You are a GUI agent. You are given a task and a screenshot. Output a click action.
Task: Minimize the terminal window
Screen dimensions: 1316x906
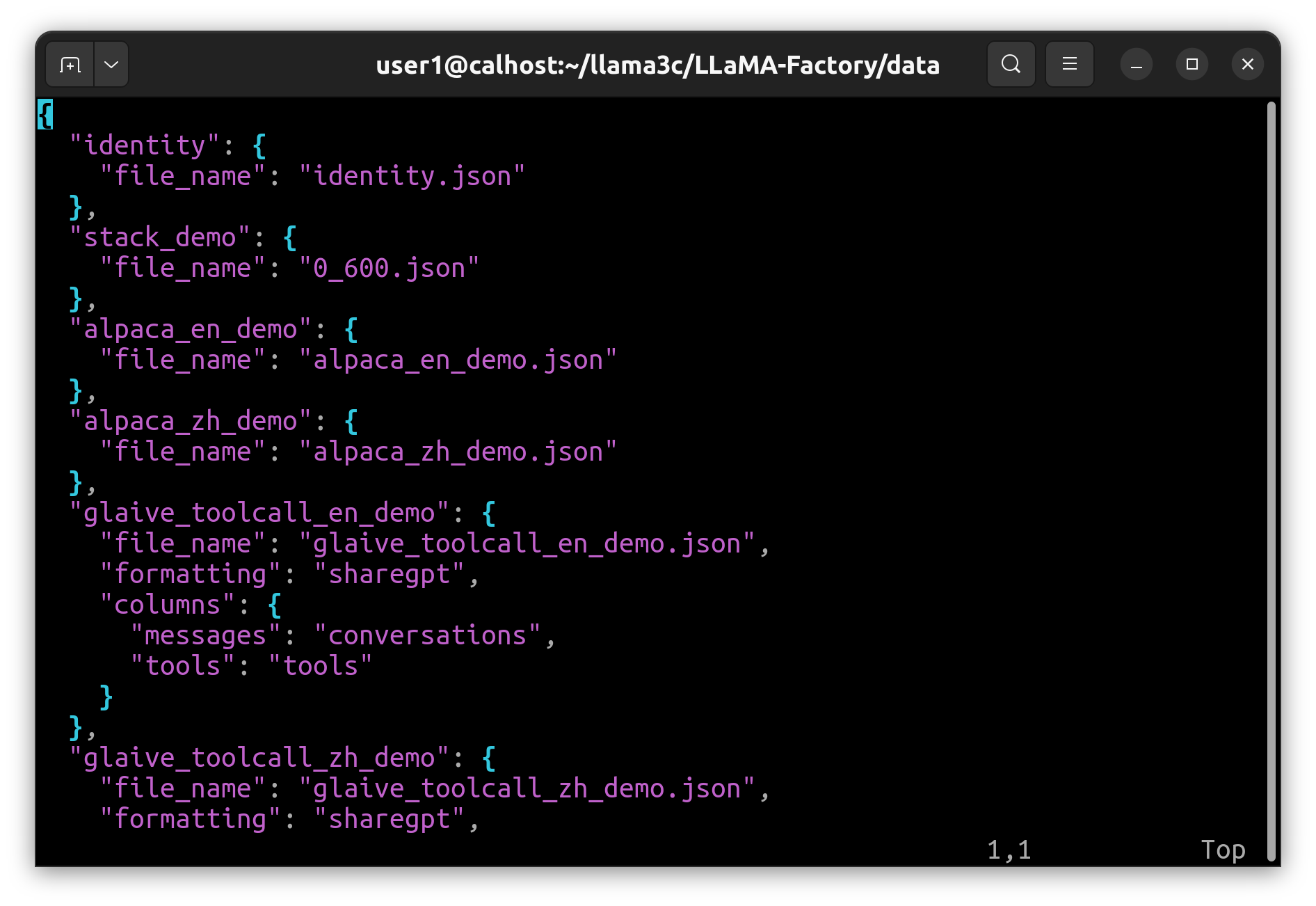1137,65
